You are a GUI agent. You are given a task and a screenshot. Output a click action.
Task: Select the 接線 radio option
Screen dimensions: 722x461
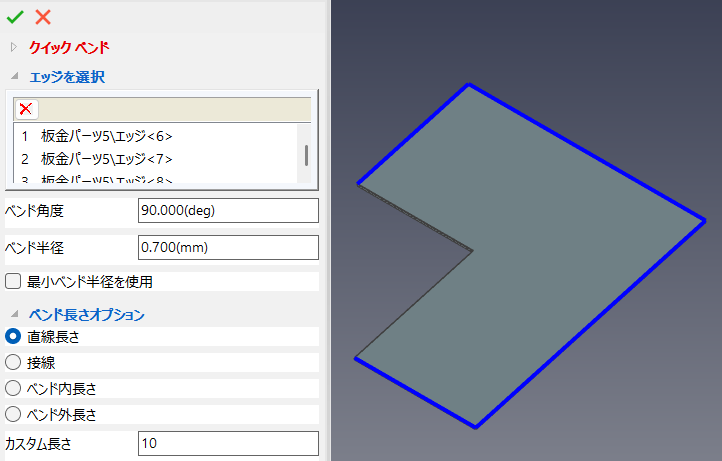pos(14,362)
